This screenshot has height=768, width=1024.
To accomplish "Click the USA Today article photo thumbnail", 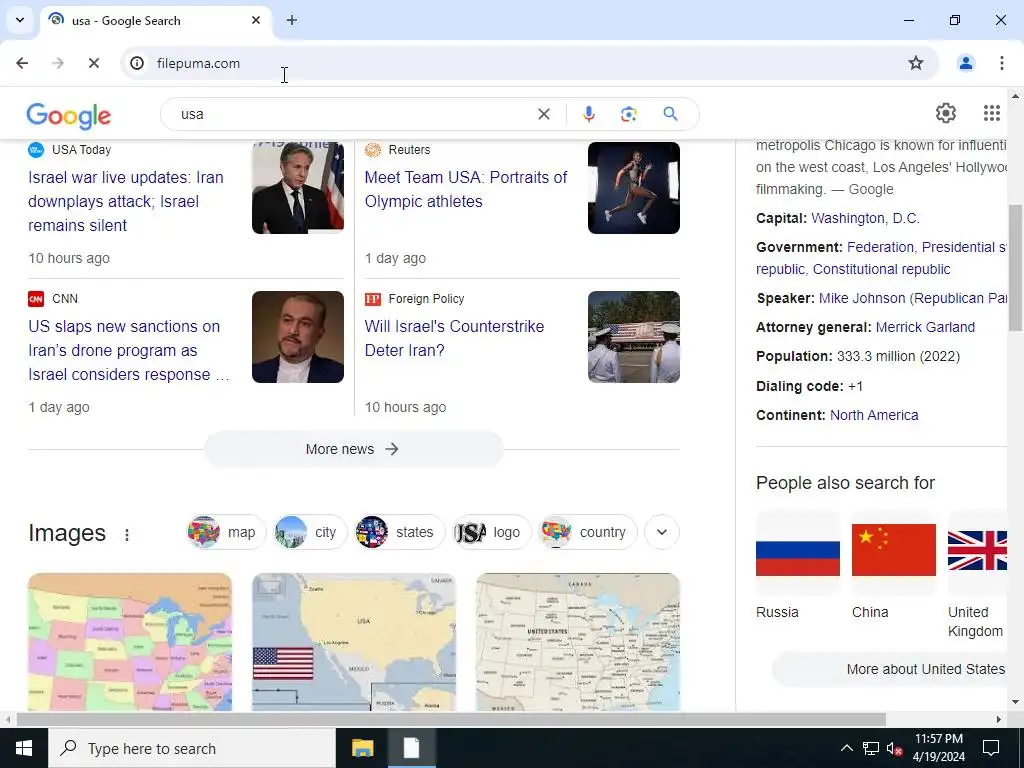I will click(x=298, y=188).
